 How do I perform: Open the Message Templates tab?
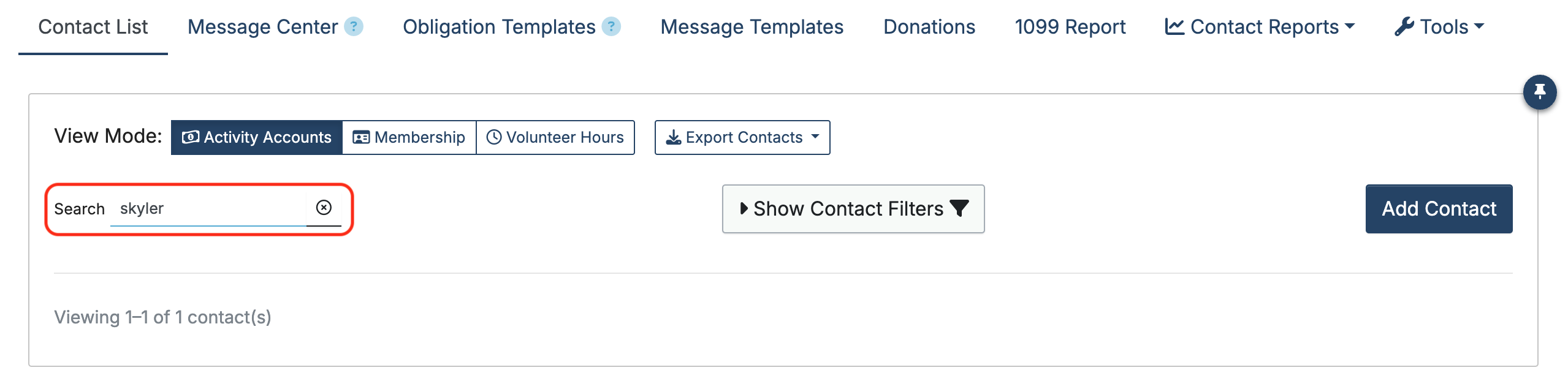(752, 27)
